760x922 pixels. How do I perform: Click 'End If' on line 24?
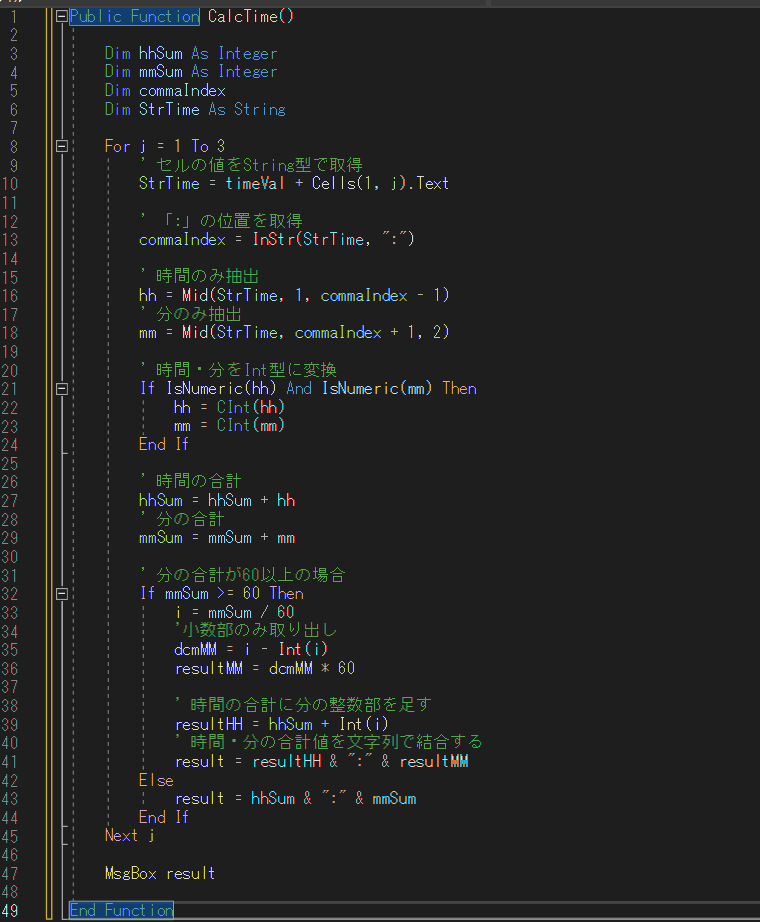[x=164, y=445]
